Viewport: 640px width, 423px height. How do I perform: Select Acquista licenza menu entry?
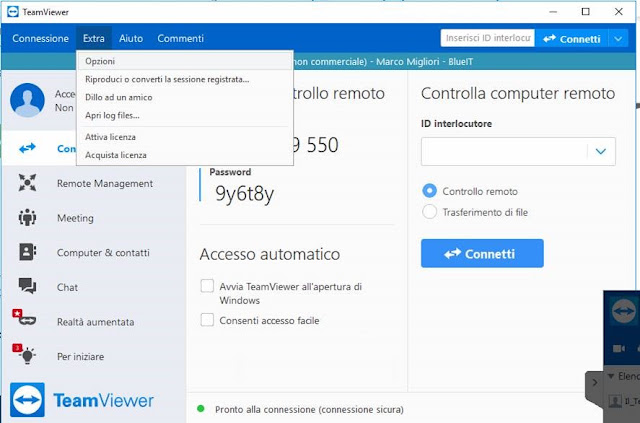(184, 155)
